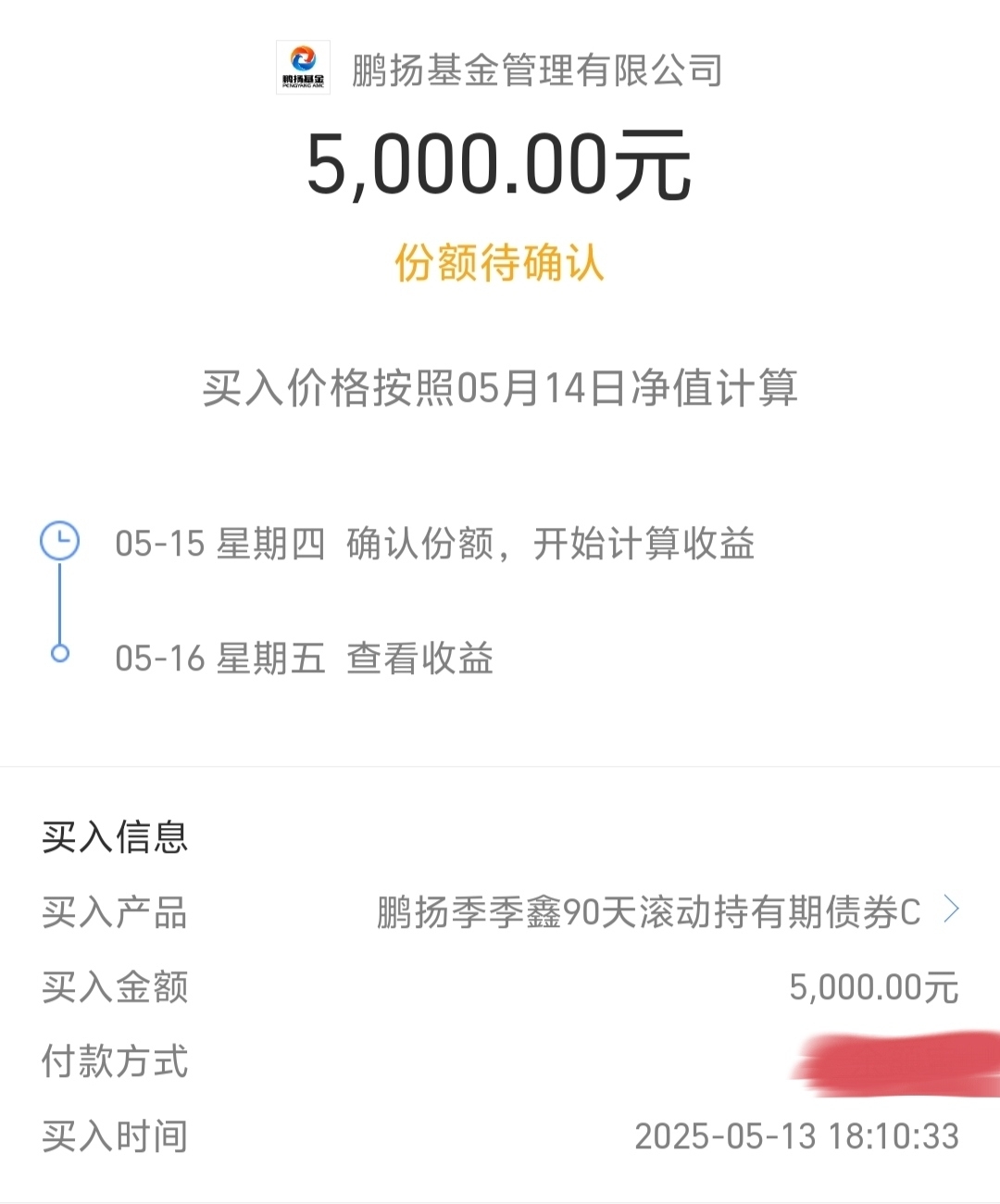Select the 05-16 星期五 查看收益 timeline entry
This screenshot has height=1204, width=1000.
point(304,658)
